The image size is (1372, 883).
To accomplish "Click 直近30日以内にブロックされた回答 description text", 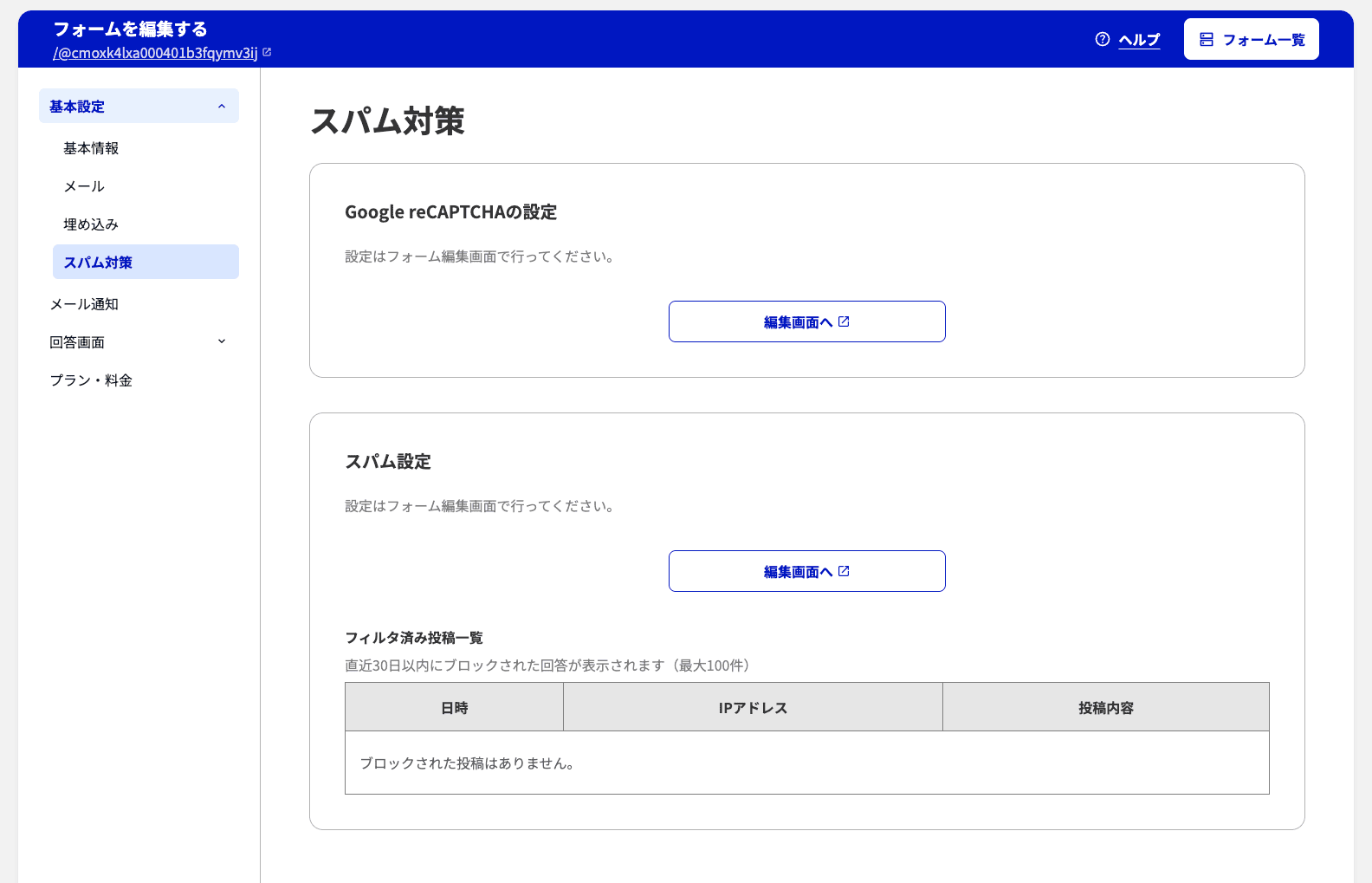I will point(551,665).
